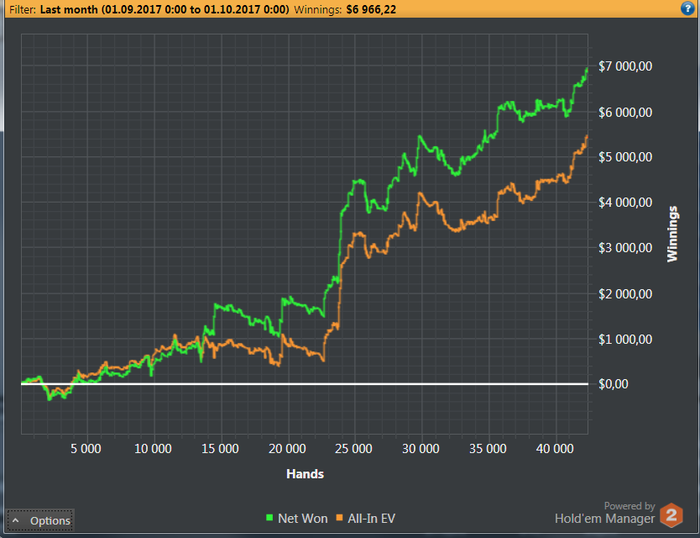Image resolution: width=700 pixels, height=538 pixels.
Task: Click the Hands axis title
Action: (x=305, y=474)
